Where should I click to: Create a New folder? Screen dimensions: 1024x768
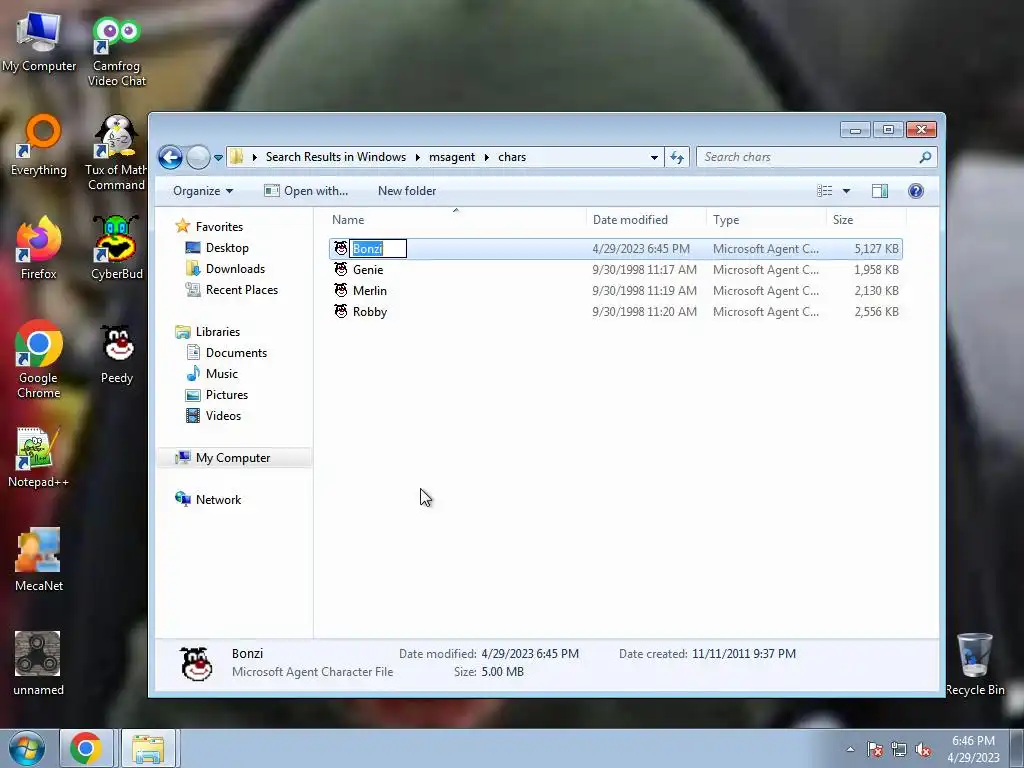pos(407,191)
